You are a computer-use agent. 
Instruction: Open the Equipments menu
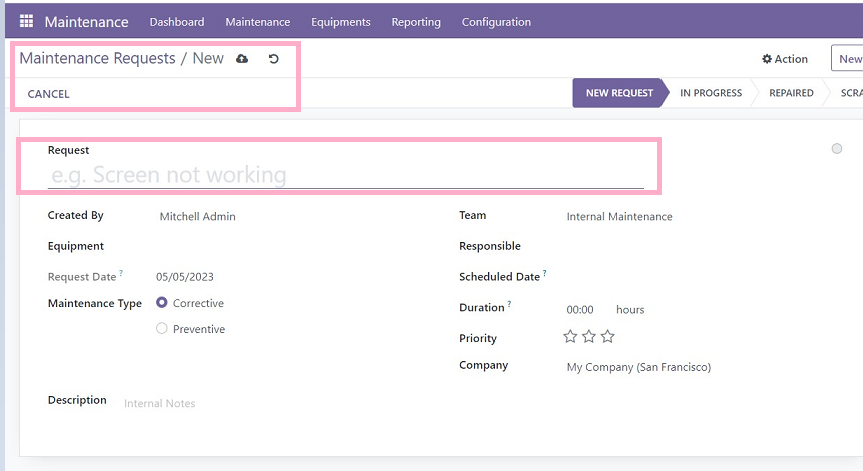click(341, 22)
